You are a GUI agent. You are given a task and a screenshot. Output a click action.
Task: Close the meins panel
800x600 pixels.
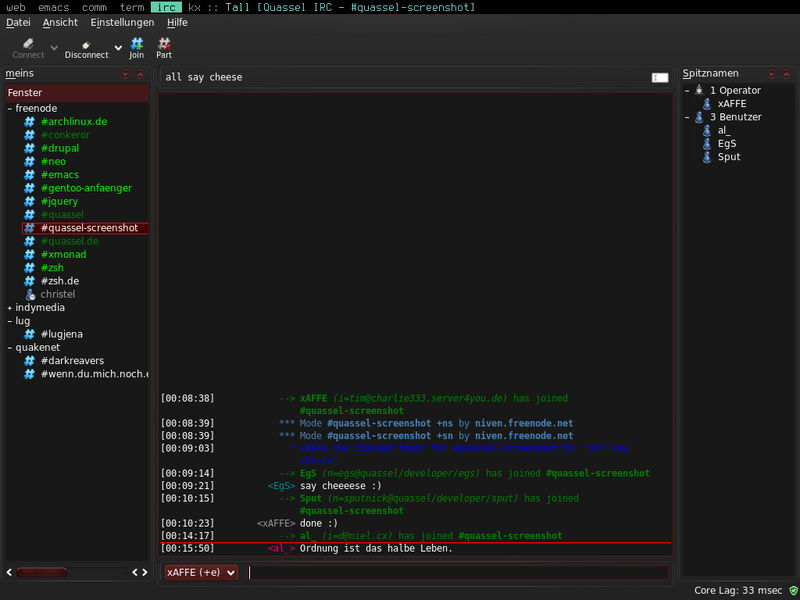pyautogui.click(x=140, y=74)
